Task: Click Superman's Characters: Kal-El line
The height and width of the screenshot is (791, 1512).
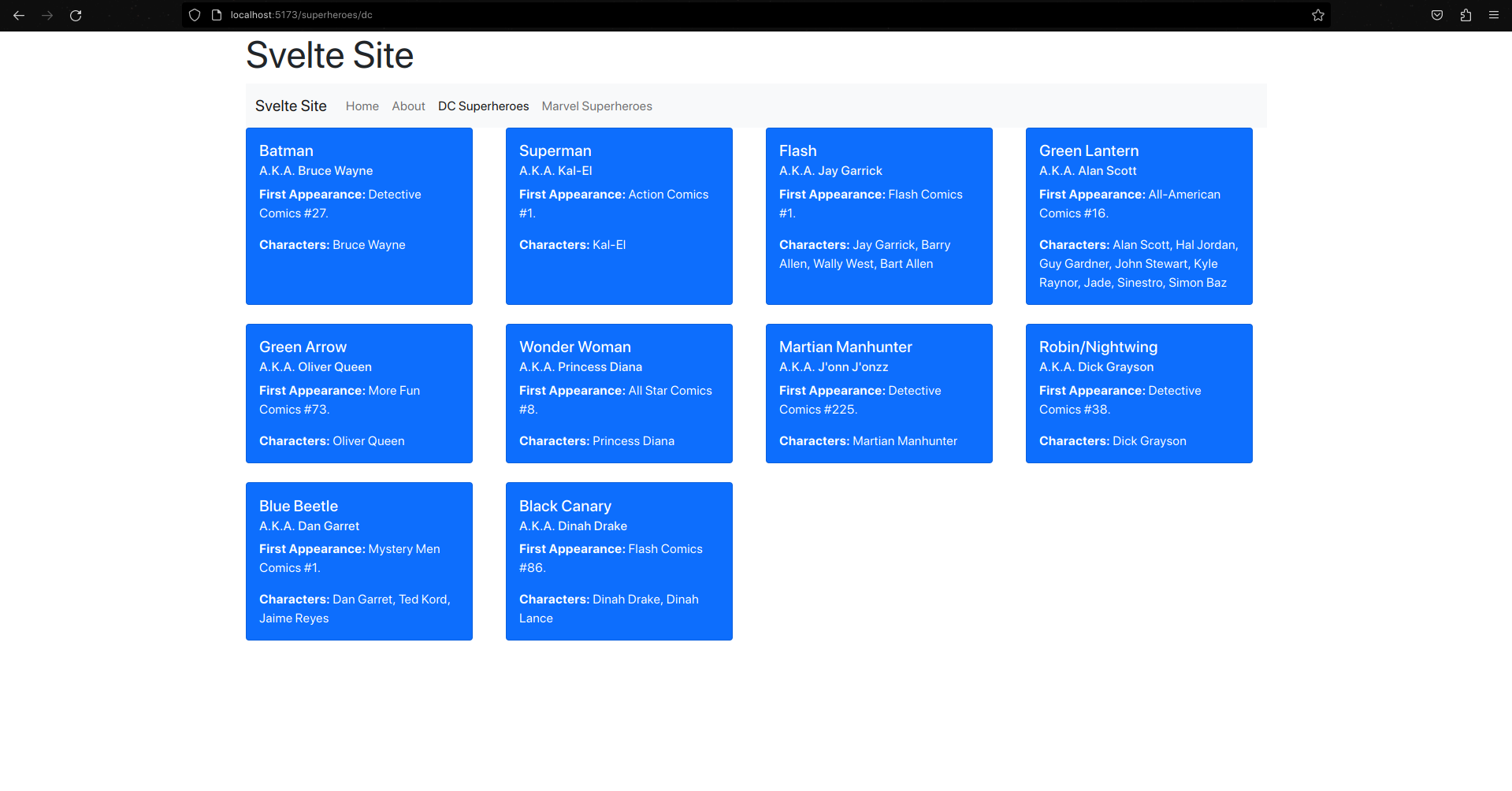Action: (x=573, y=244)
